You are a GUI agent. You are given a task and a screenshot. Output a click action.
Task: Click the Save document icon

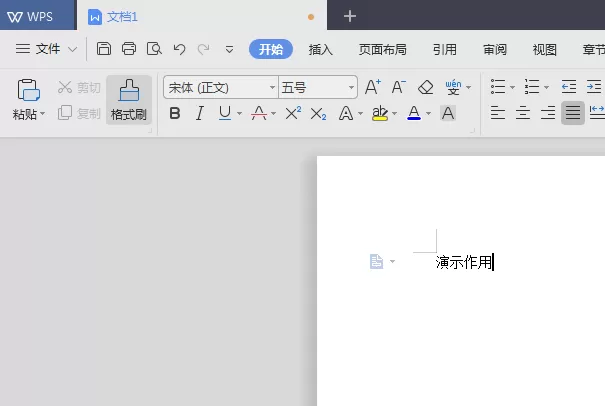104,49
